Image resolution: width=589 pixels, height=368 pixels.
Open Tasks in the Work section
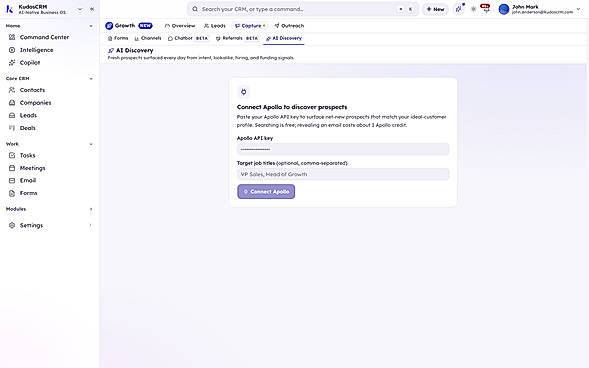(27, 155)
